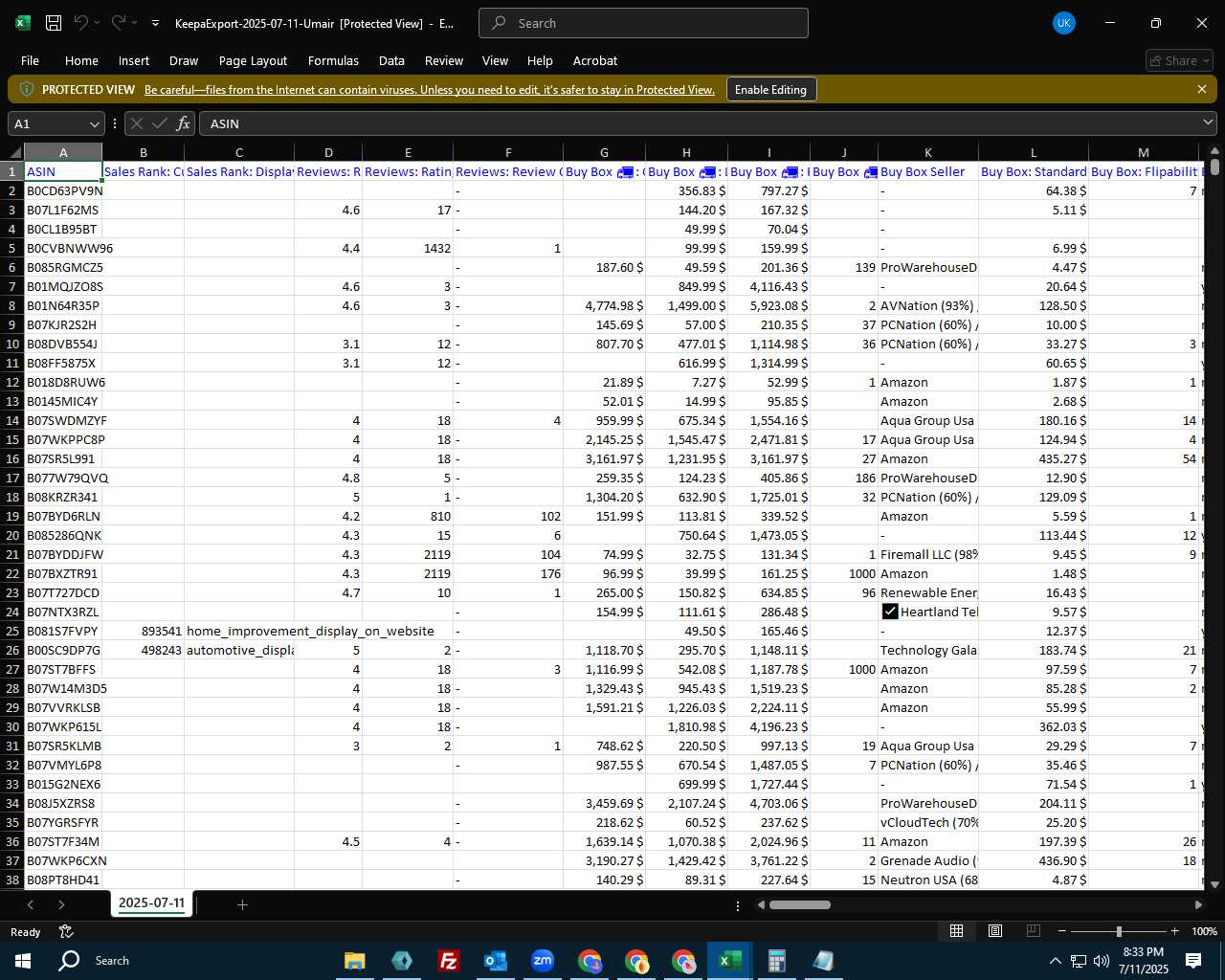
Task: Click cell 'Technology Gala' in row 26
Action: tap(927, 650)
